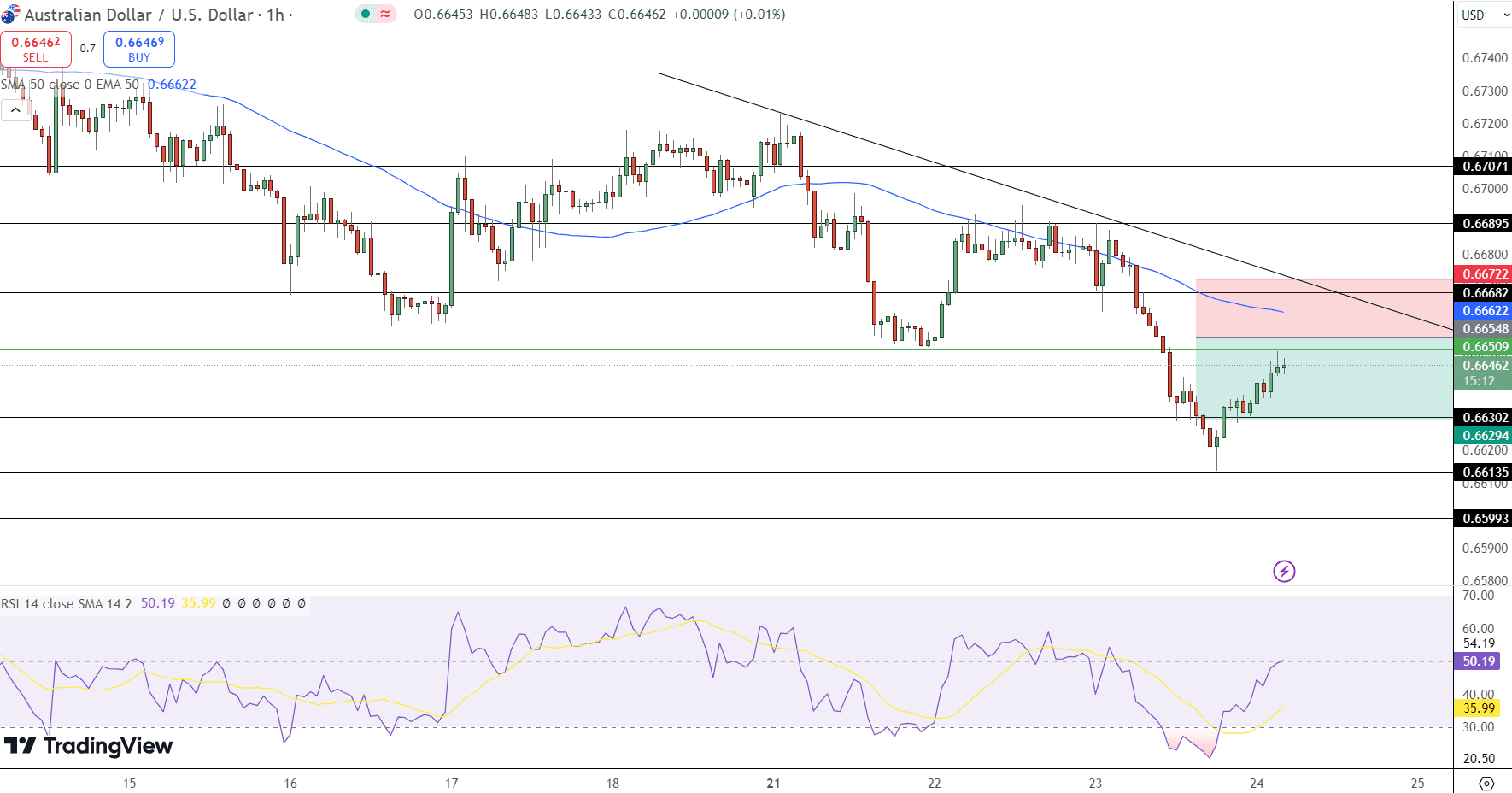Click the green short position profit zone
1512x793 pixels.
[x=1324, y=379]
